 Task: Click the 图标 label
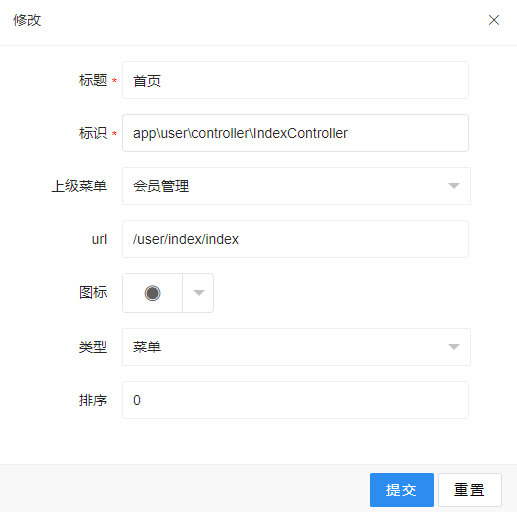[x=93, y=292]
